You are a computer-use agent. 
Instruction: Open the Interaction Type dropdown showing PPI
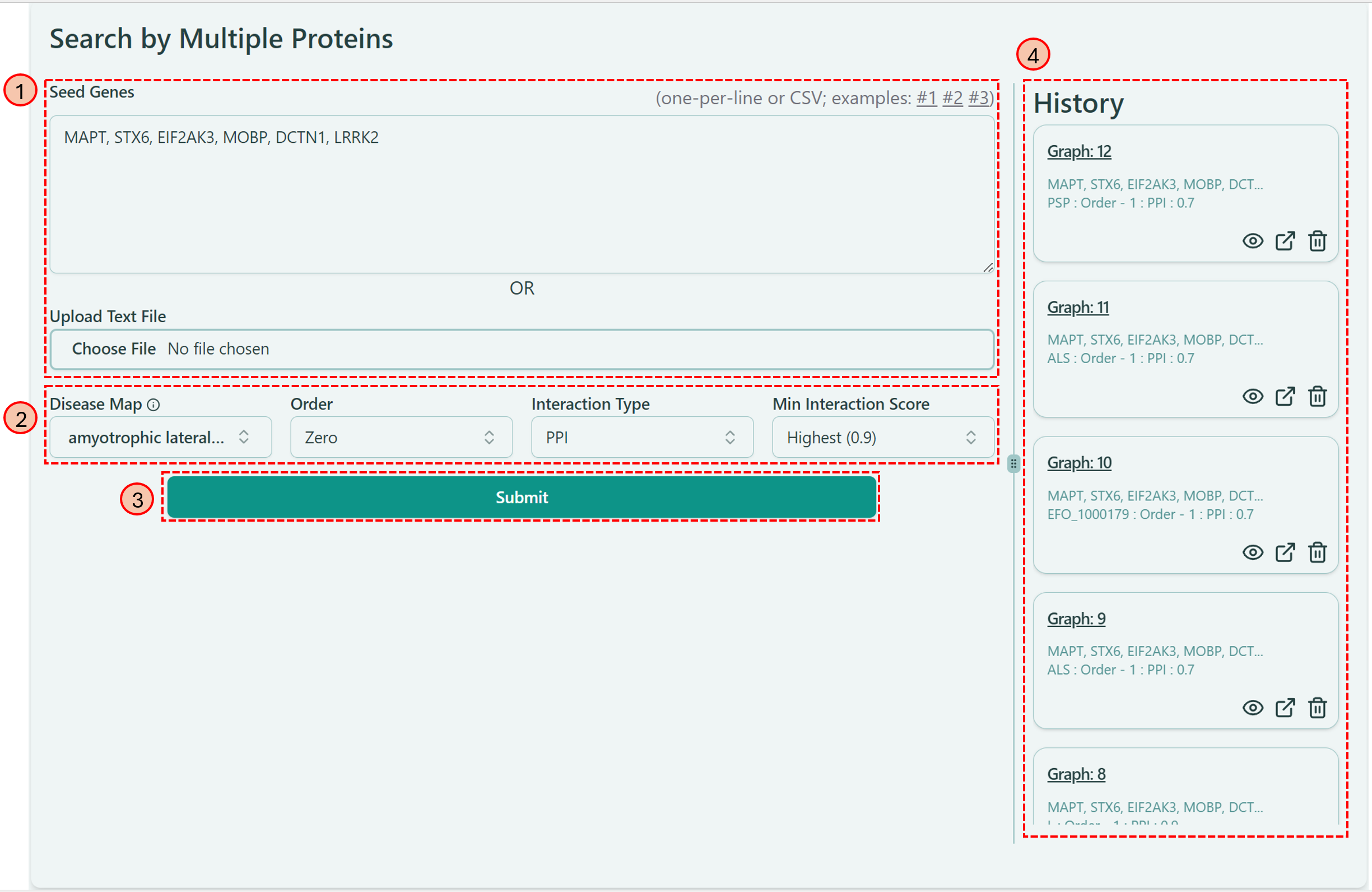(642, 437)
